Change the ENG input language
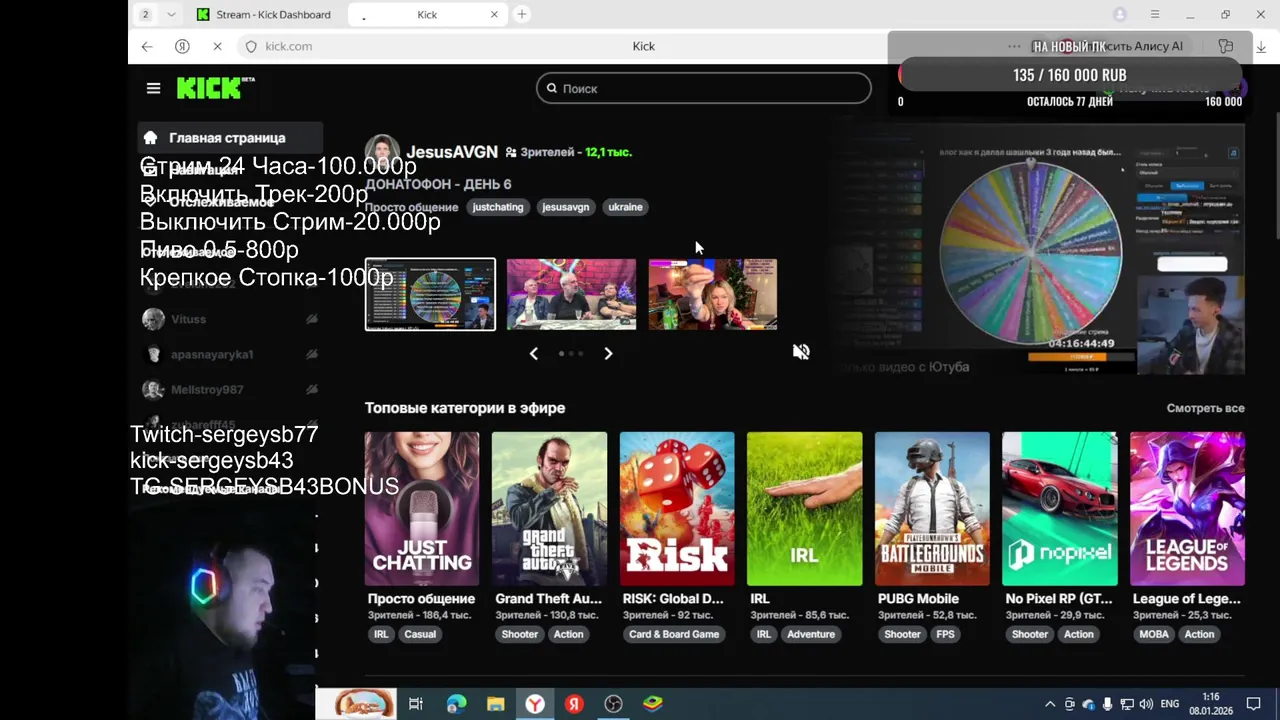 point(1169,704)
